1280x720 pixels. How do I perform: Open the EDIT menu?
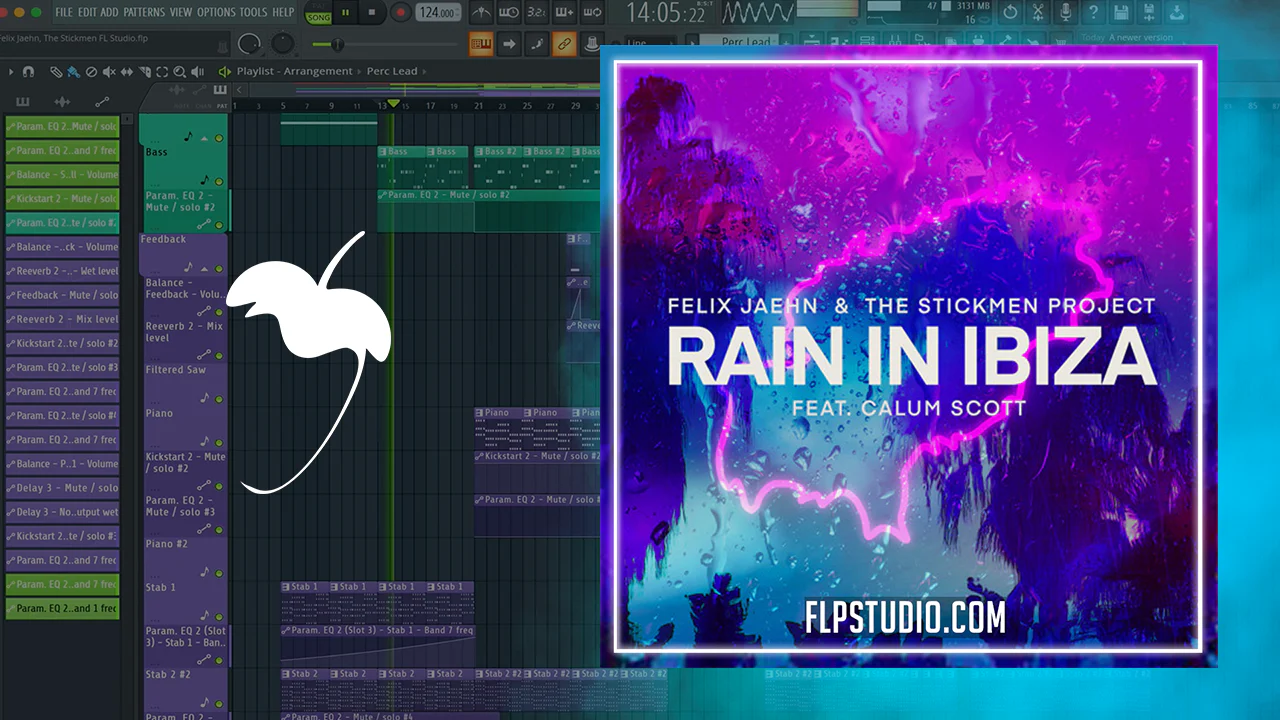(x=87, y=12)
